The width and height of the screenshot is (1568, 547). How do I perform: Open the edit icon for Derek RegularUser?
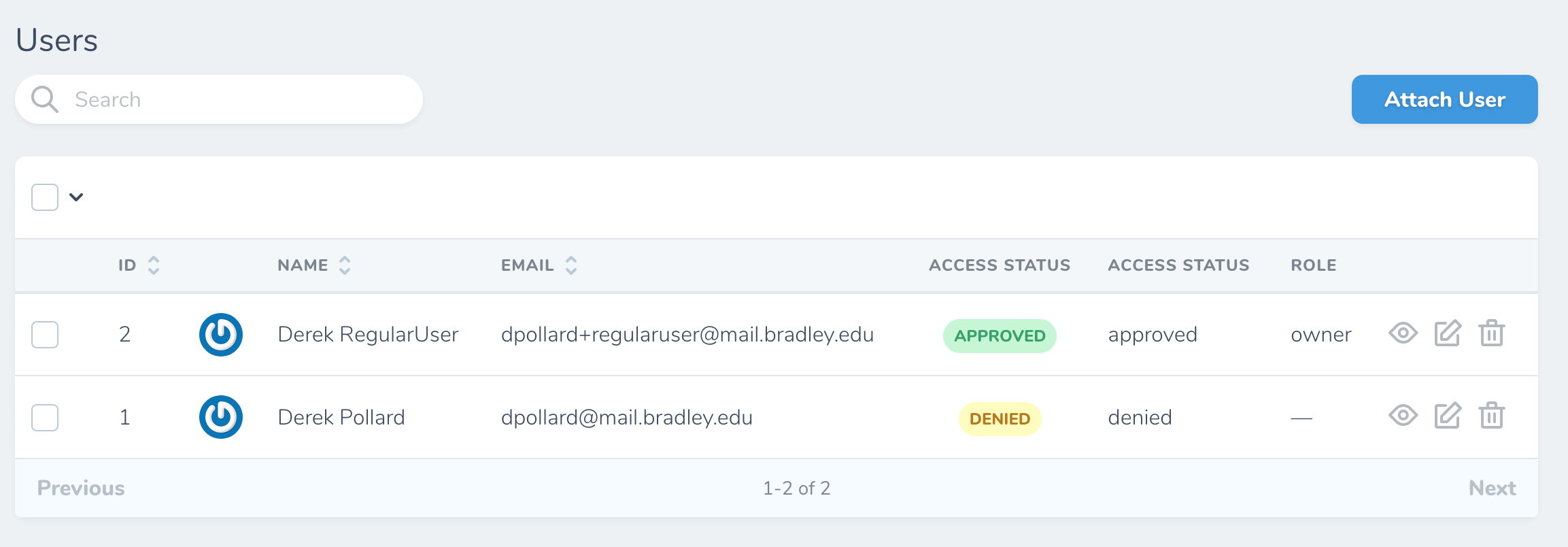click(x=1447, y=334)
